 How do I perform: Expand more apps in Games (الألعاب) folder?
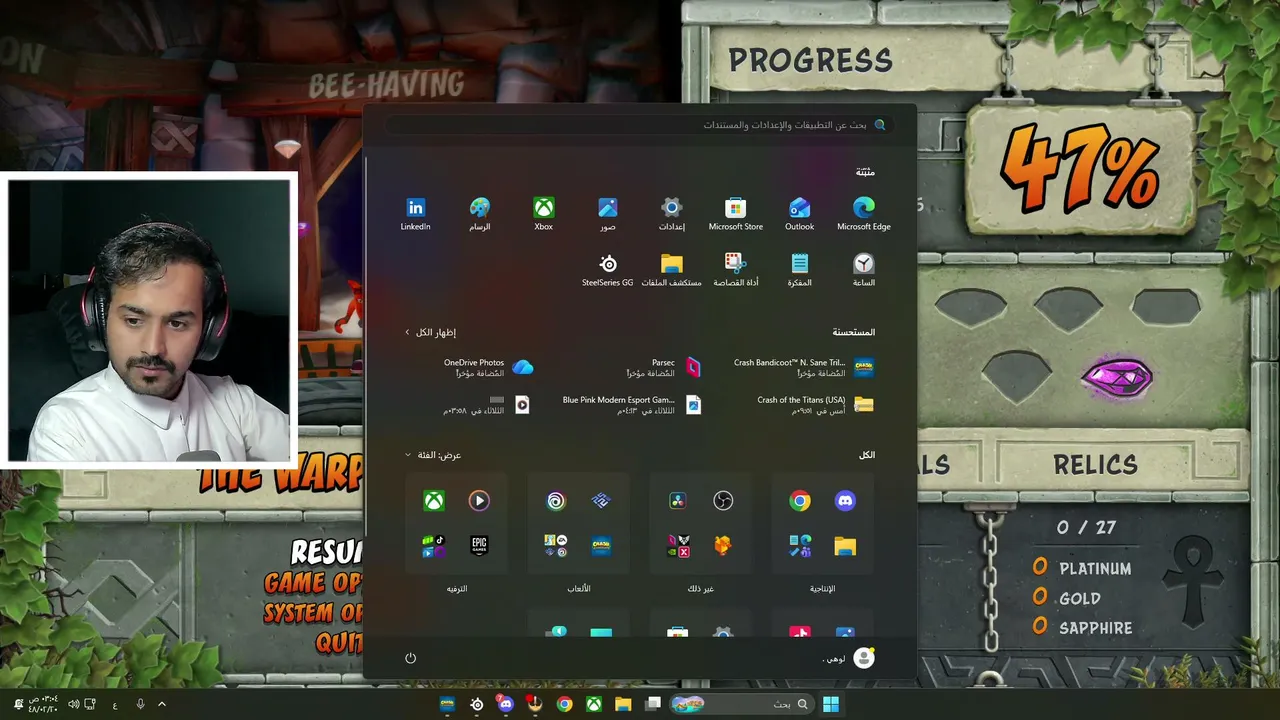coord(556,546)
